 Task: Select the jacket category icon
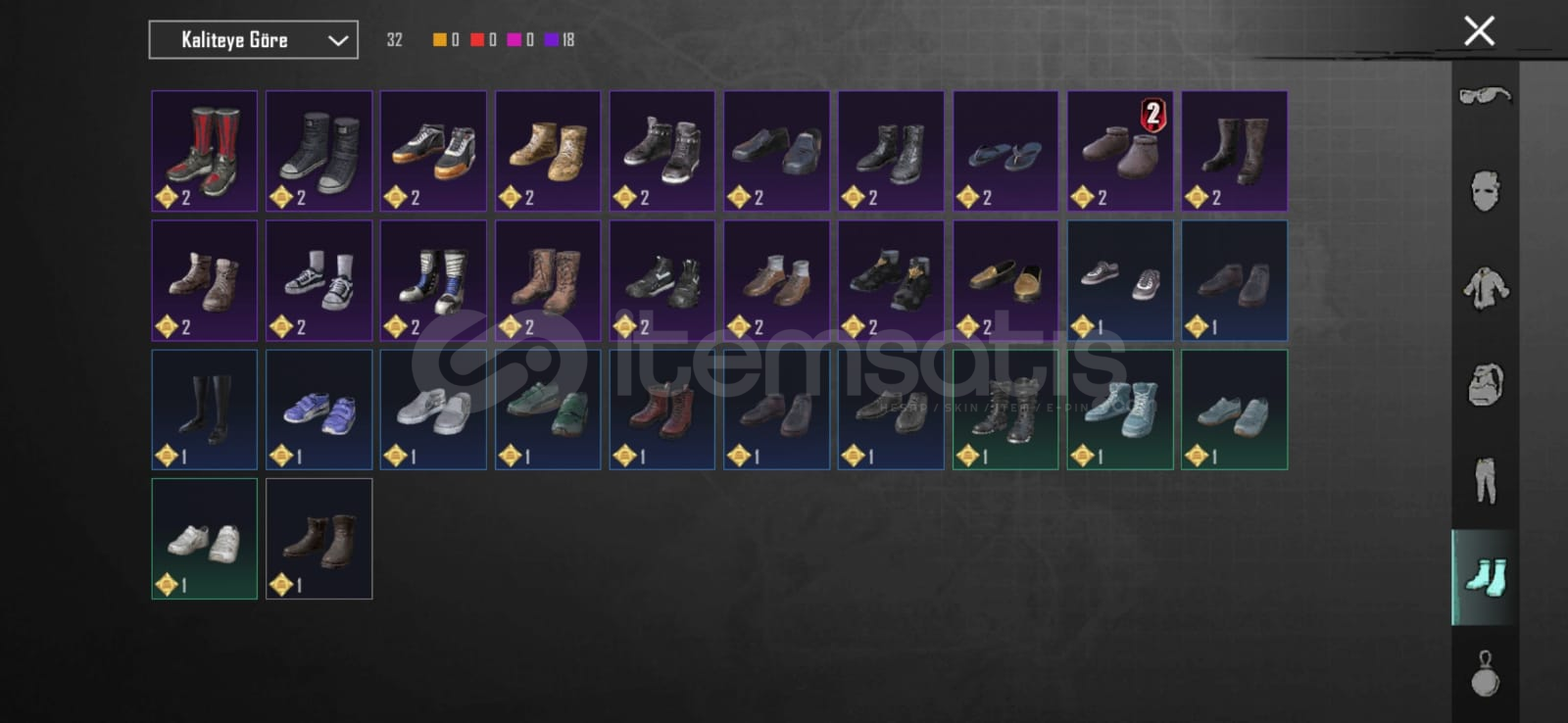1485,288
